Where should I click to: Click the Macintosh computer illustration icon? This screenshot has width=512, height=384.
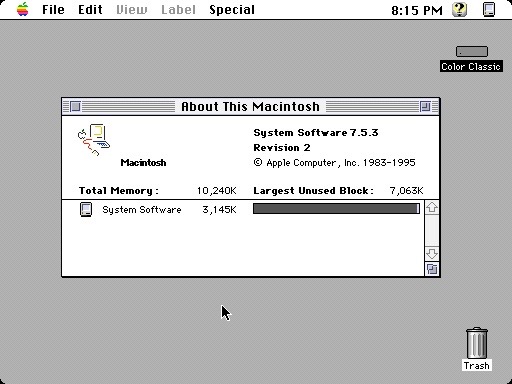pos(94,140)
